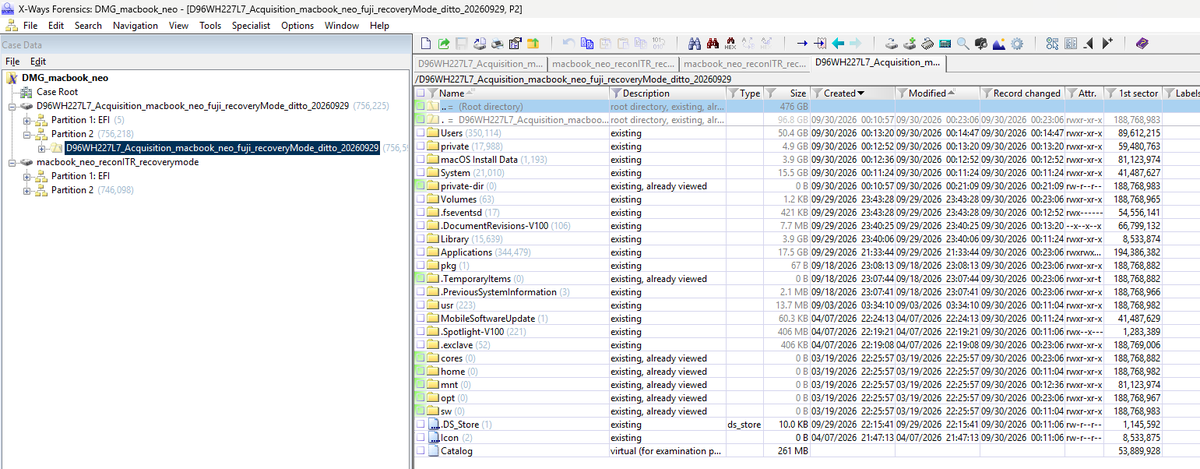This screenshot has height=469, width=1200.
Task: Click the filter funnel on Modified column
Action: tap(903, 93)
